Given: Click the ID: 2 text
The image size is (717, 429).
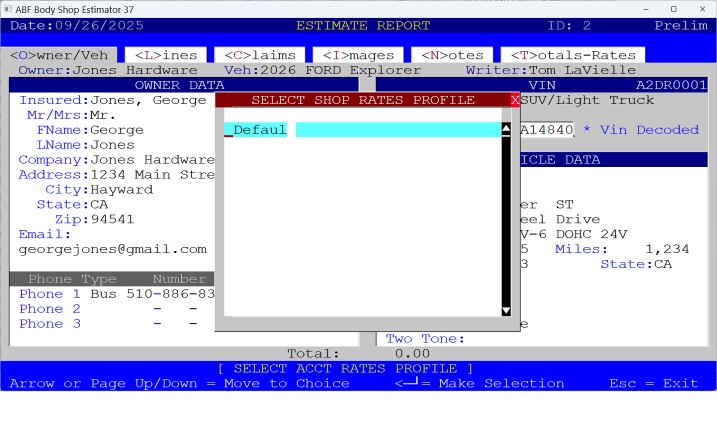Looking at the screenshot, I should pos(569,26).
